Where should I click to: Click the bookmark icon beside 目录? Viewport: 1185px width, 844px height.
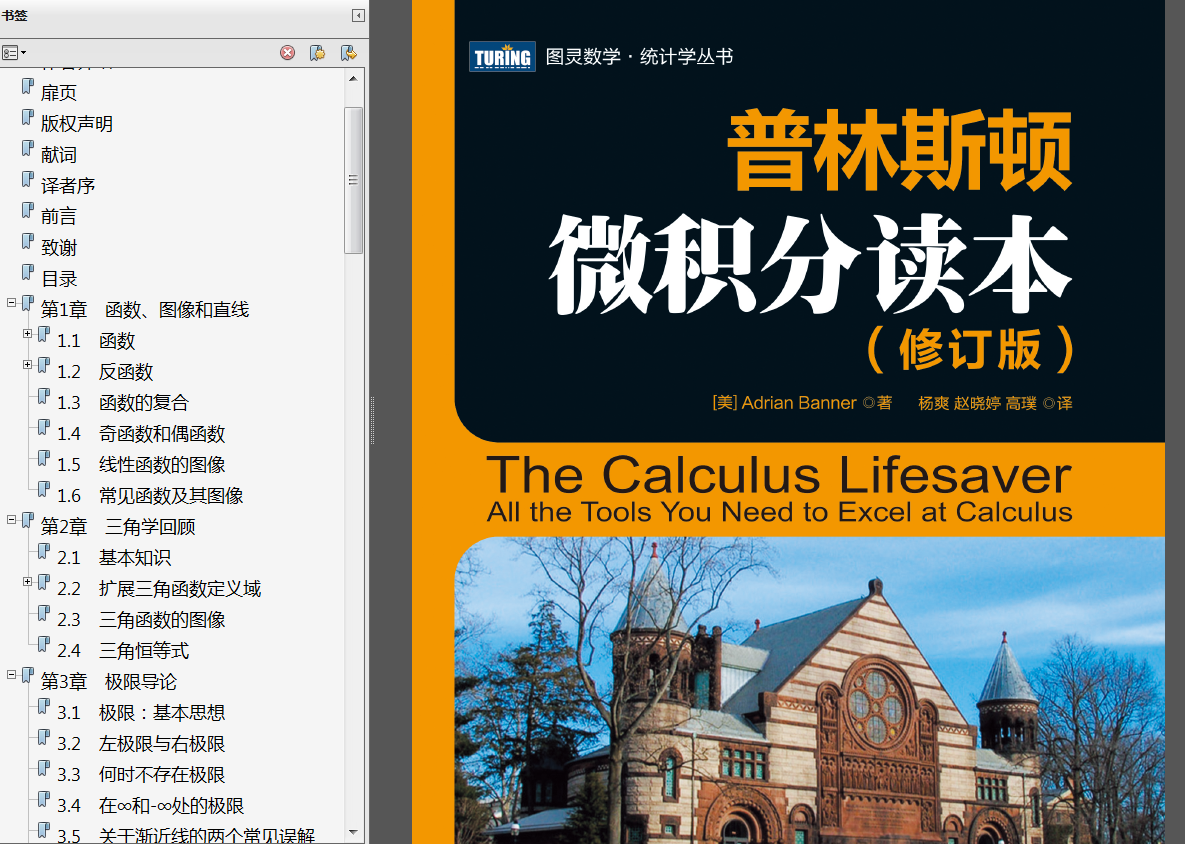[x=28, y=272]
